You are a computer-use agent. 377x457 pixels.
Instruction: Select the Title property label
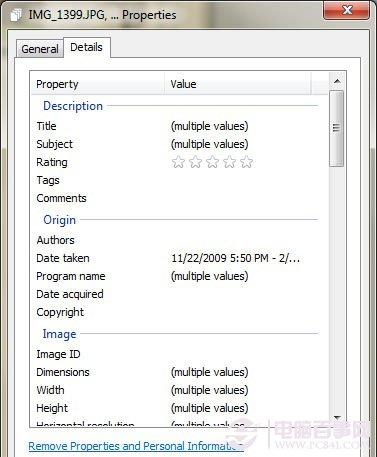(46, 126)
